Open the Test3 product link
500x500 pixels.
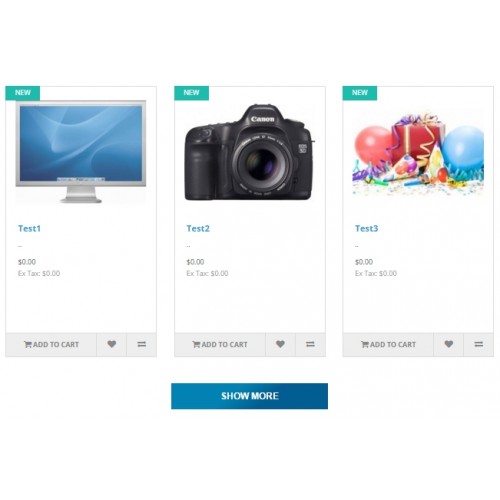click(366, 228)
